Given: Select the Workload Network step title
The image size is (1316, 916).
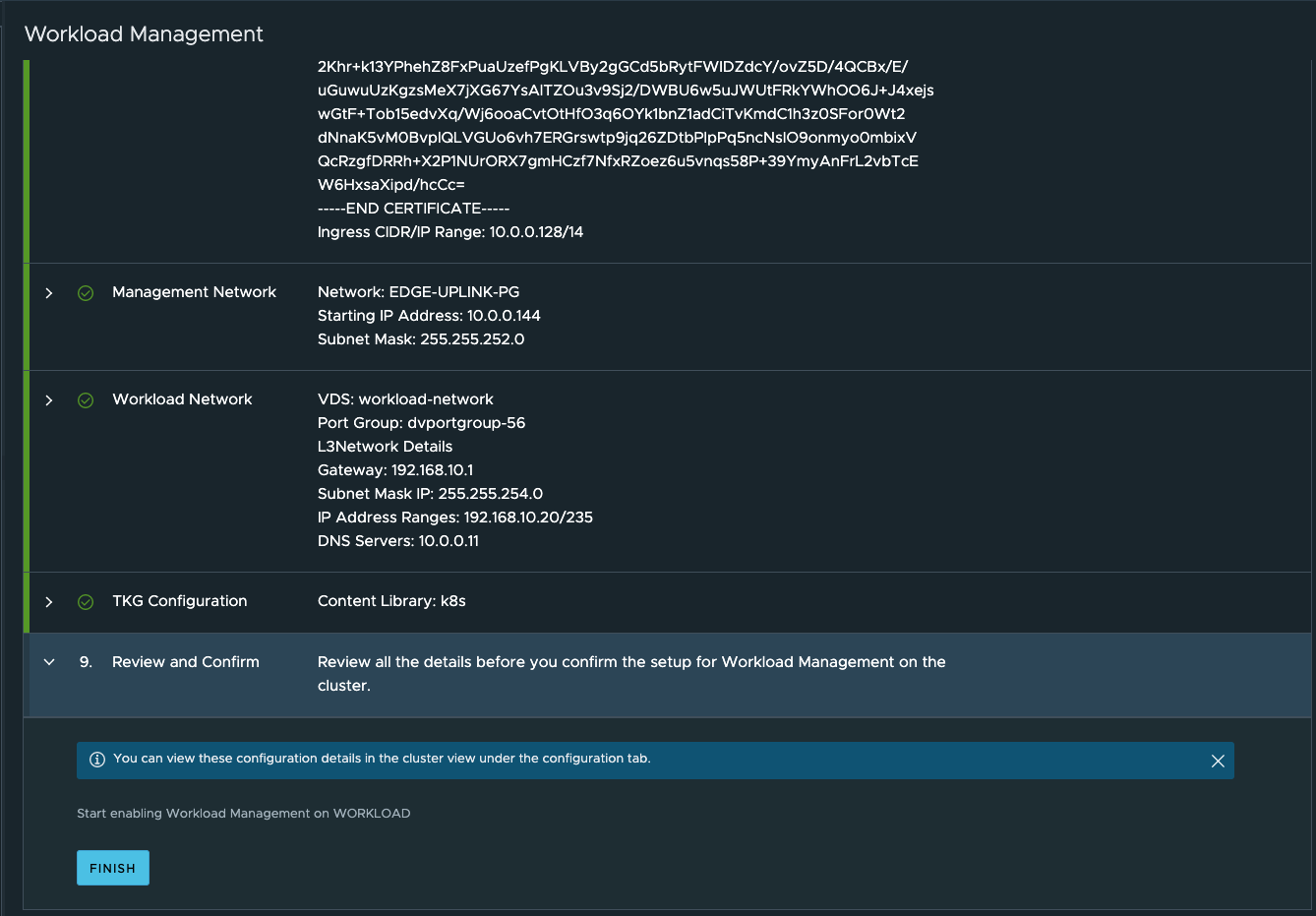Looking at the screenshot, I should click(182, 399).
